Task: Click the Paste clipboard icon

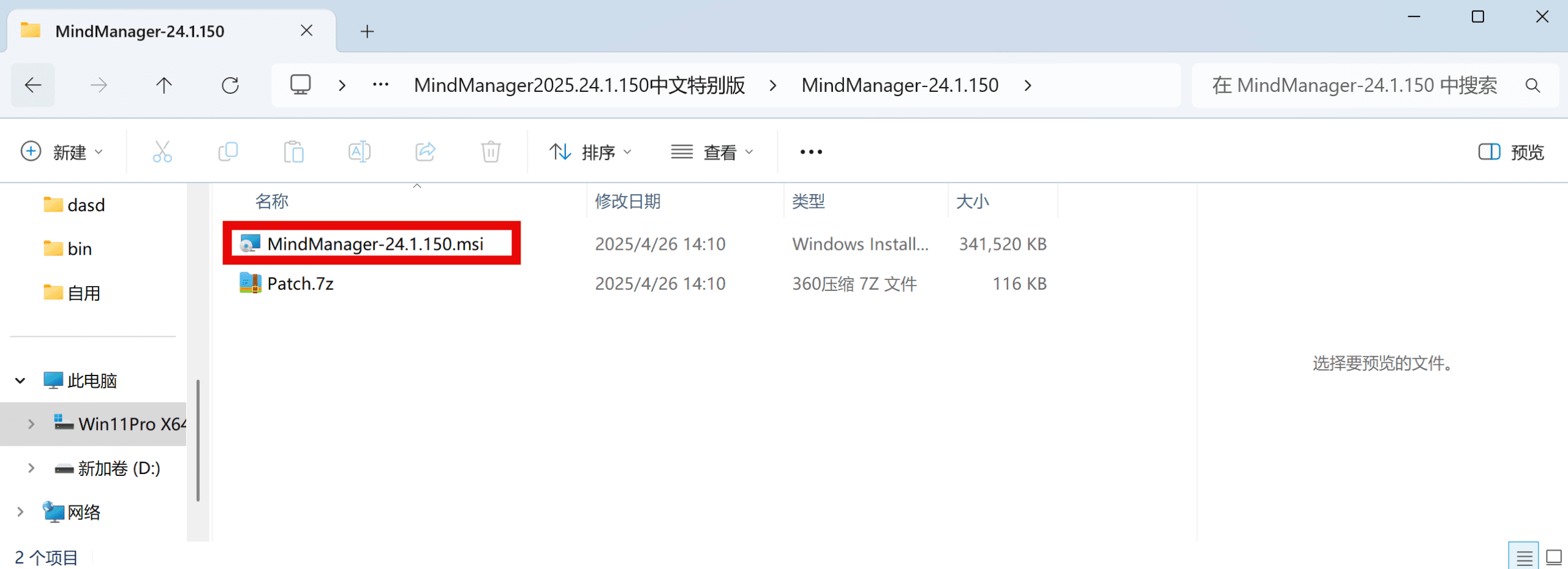Action: (x=293, y=152)
